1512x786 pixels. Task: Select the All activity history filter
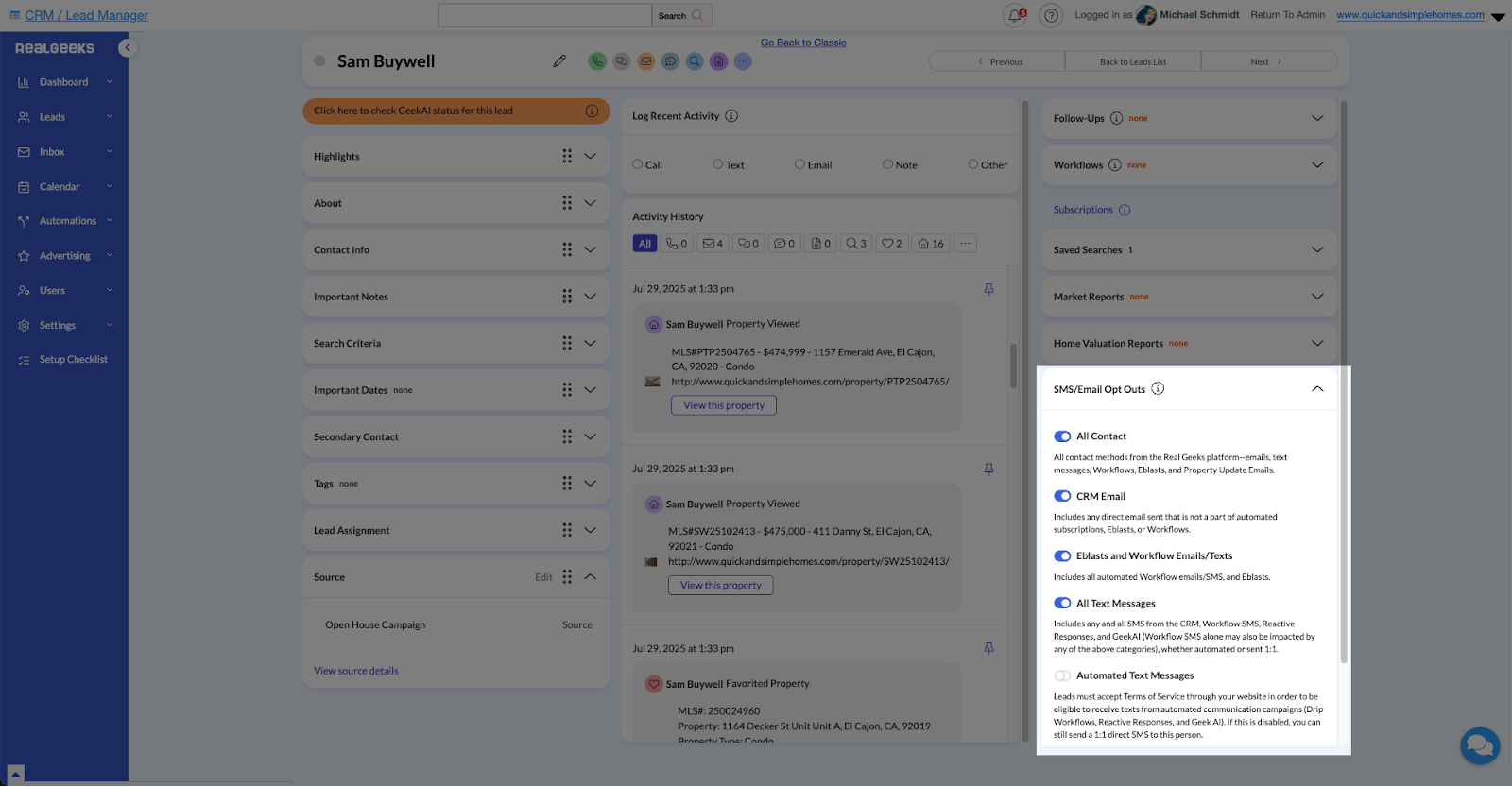(x=644, y=244)
